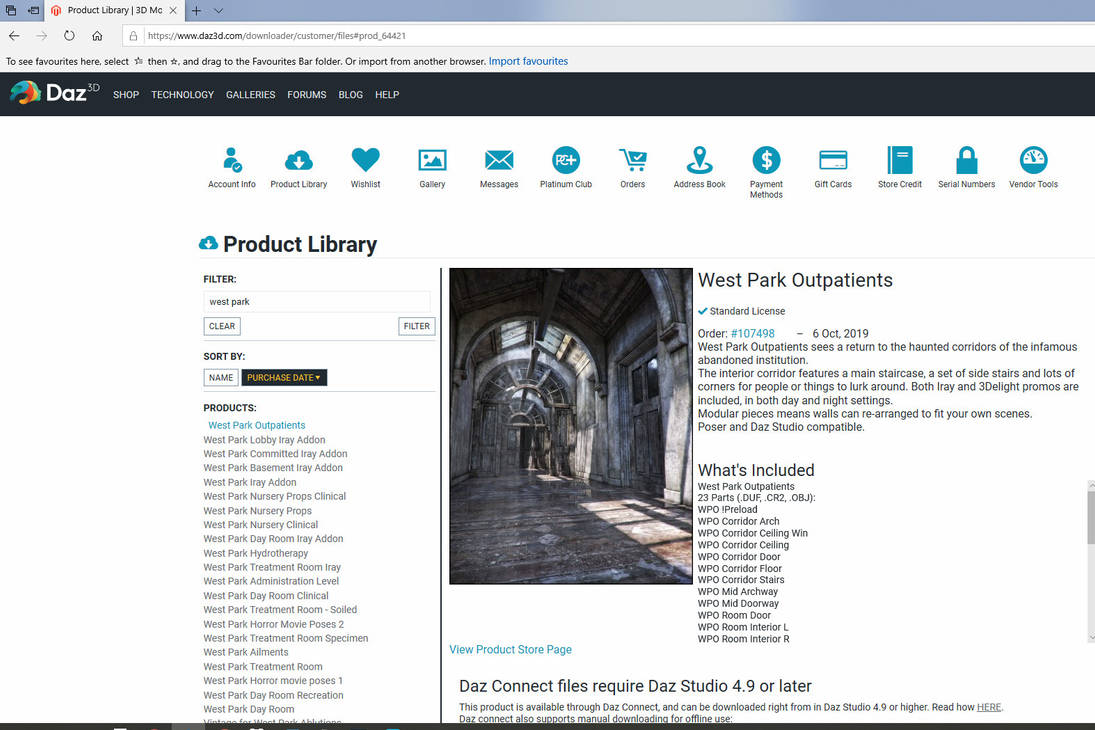1095x730 pixels.
Task: Click the CLEAR filter button
Action: pyautogui.click(x=222, y=326)
